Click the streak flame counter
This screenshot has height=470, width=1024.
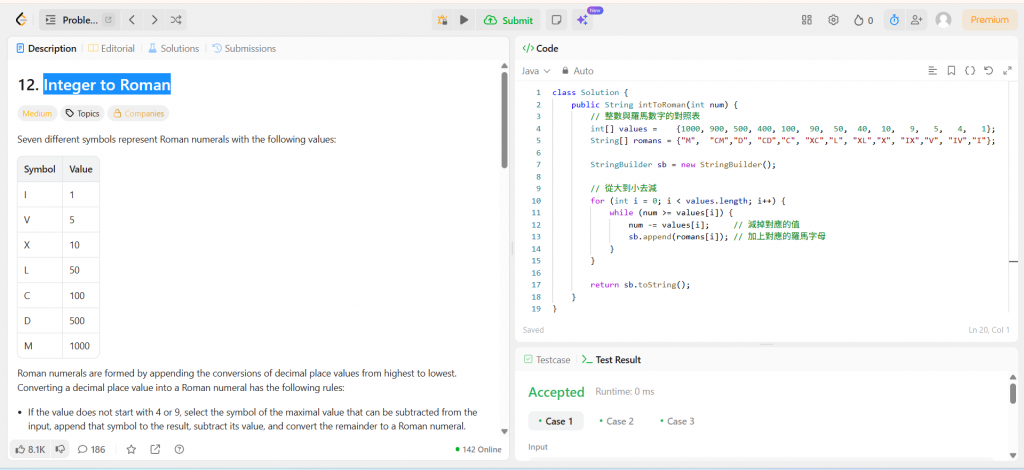(863, 20)
